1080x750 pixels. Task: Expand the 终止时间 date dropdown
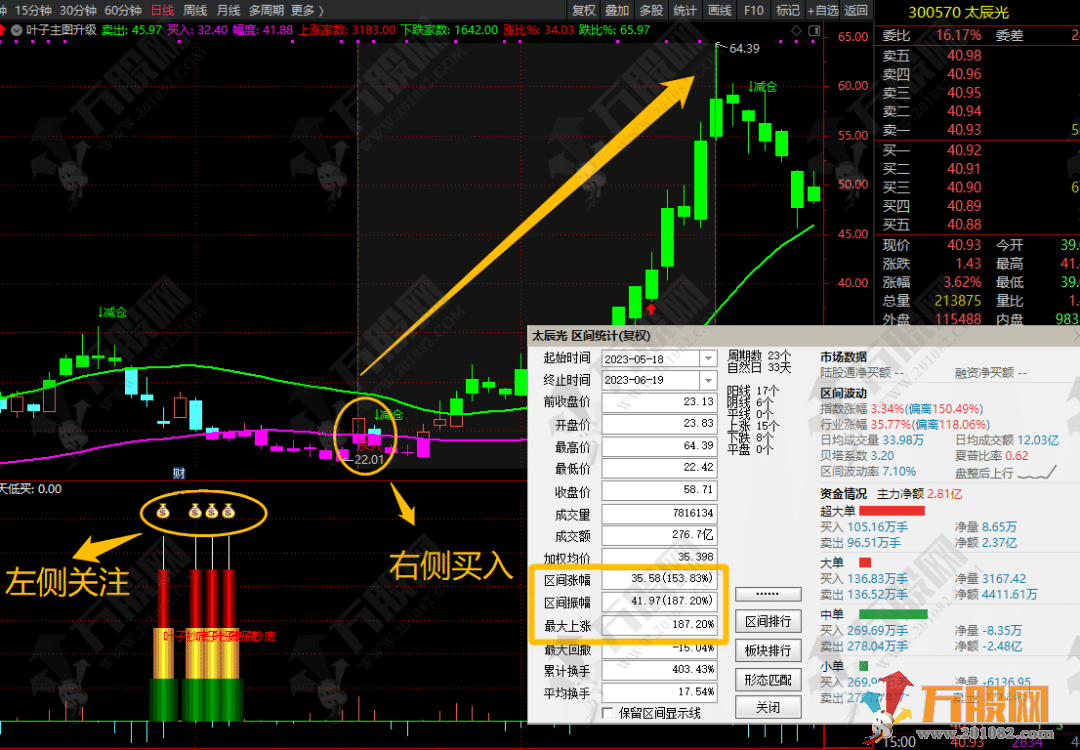[708, 380]
